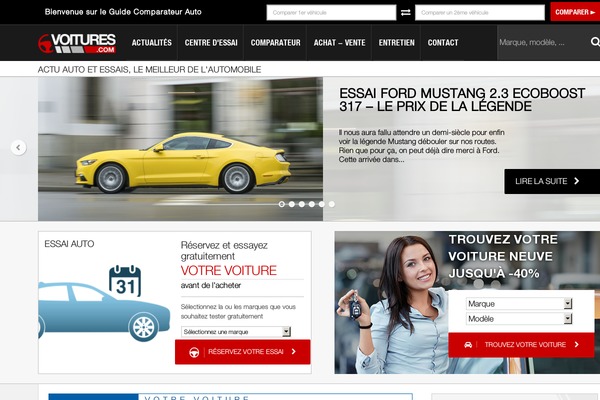Screen dimensions: 600x400
Task: Open the Sélectionnez une marque dropdown
Action: pos(236,332)
